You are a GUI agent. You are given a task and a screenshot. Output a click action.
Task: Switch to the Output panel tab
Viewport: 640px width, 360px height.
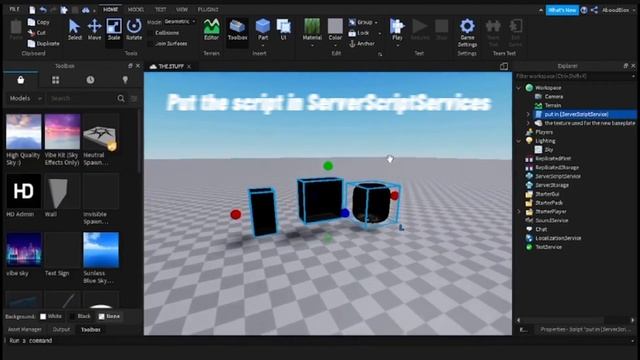(x=61, y=329)
